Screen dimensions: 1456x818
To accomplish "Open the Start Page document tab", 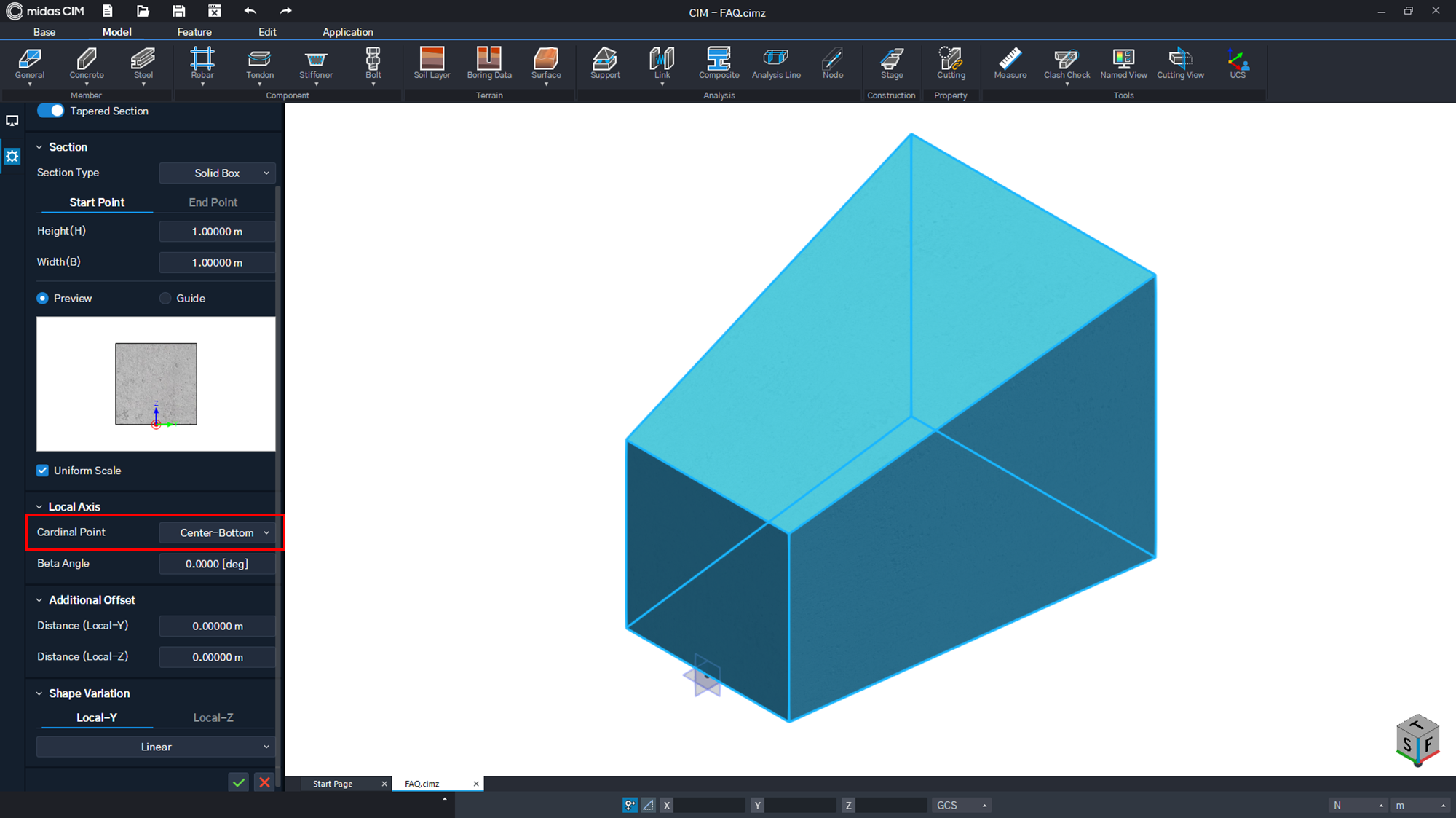I will coord(333,784).
